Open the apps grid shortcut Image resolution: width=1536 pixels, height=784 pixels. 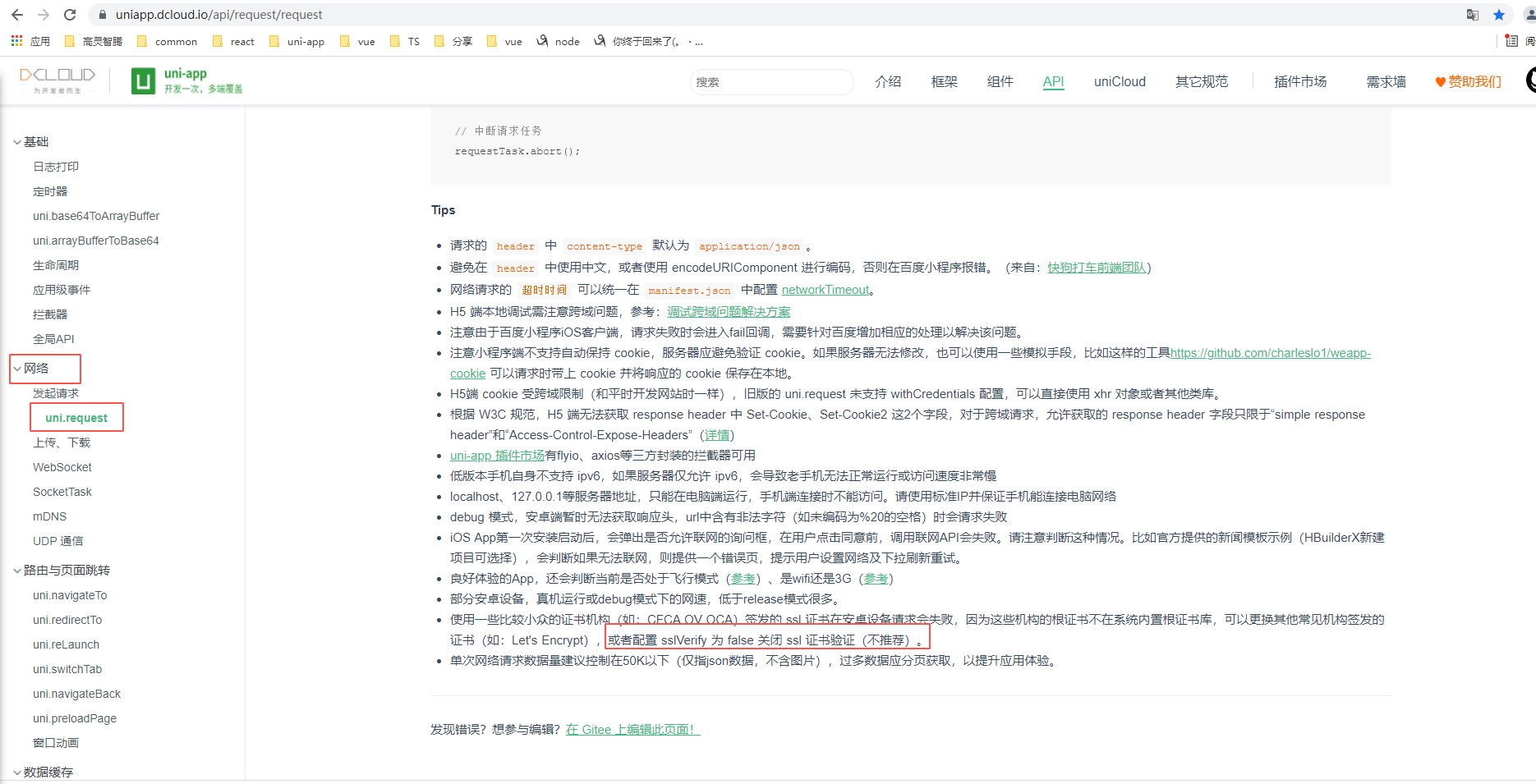pyautogui.click(x=16, y=41)
